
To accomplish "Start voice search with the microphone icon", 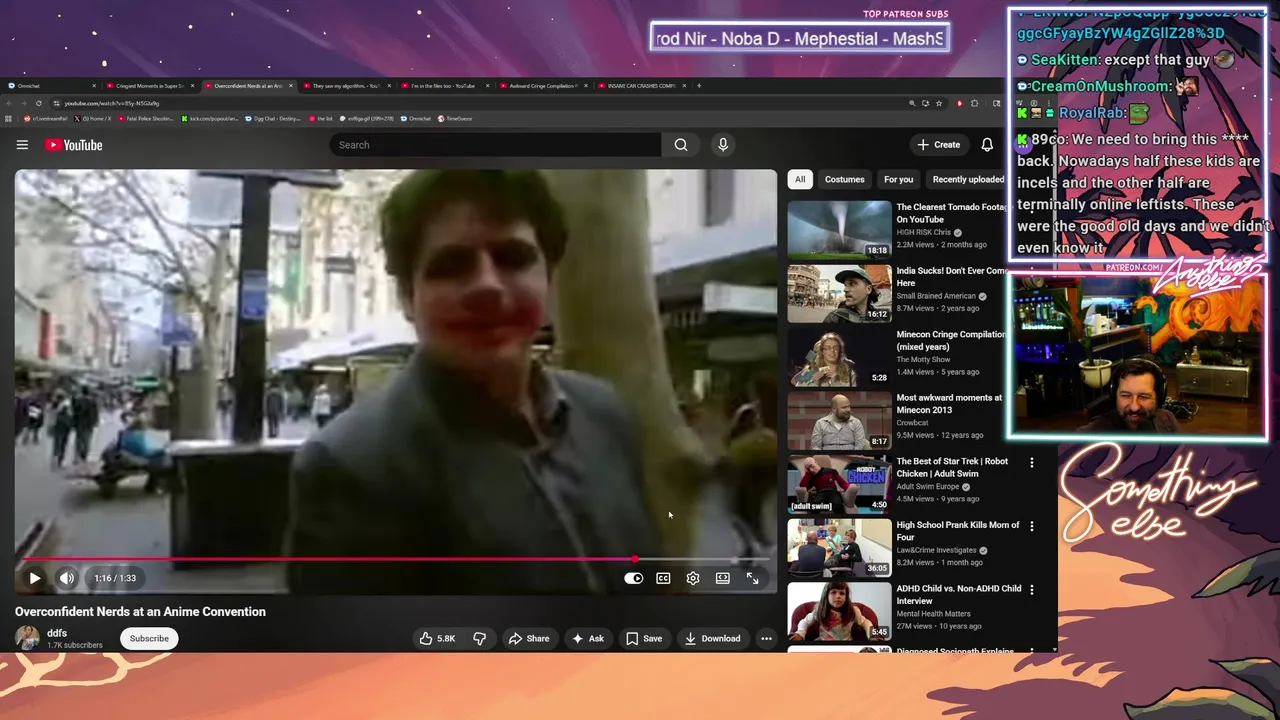I will pos(723,145).
